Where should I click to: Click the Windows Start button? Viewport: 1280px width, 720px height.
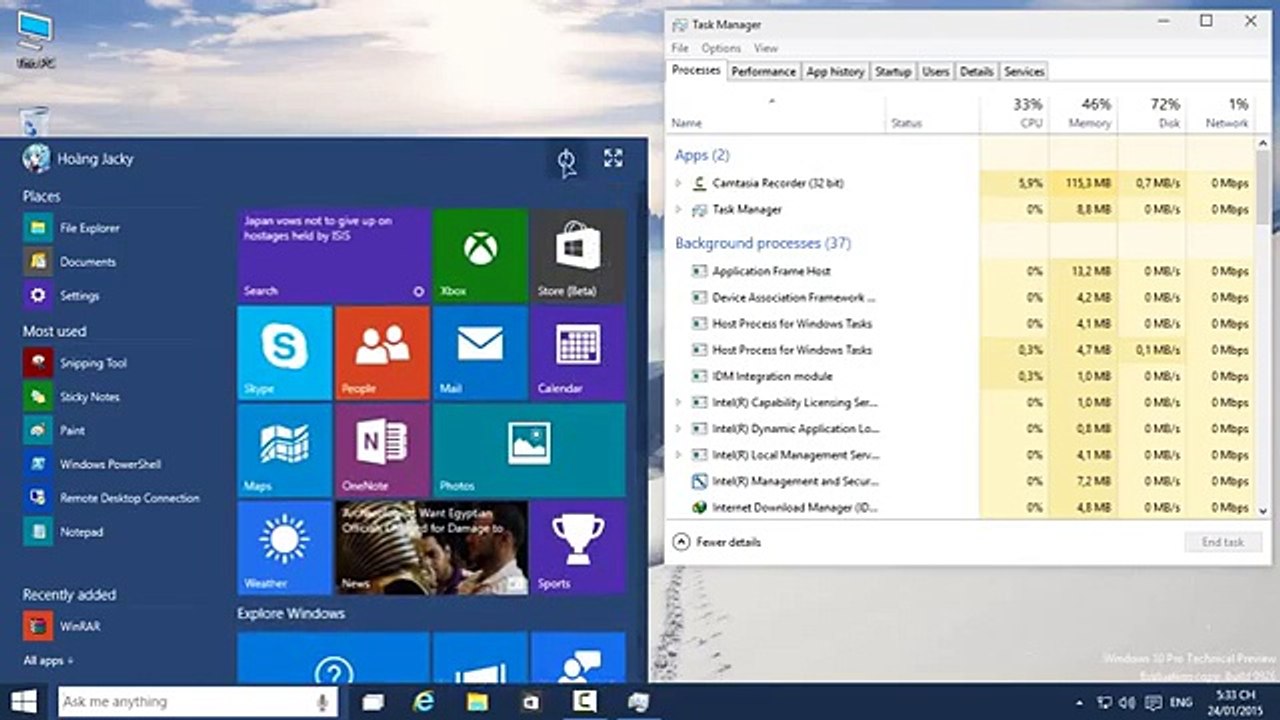24,701
